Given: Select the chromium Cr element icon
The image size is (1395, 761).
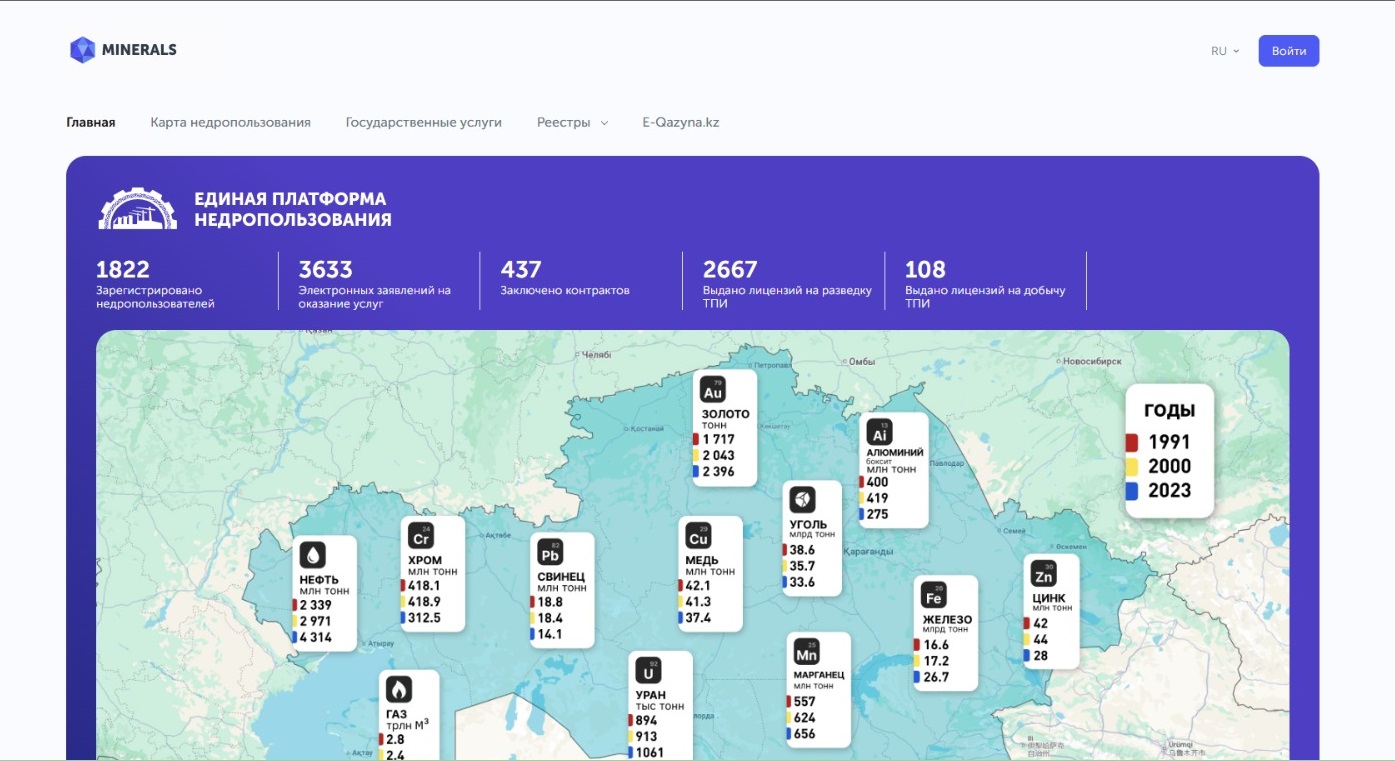Looking at the screenshot, I should point(421,536).
